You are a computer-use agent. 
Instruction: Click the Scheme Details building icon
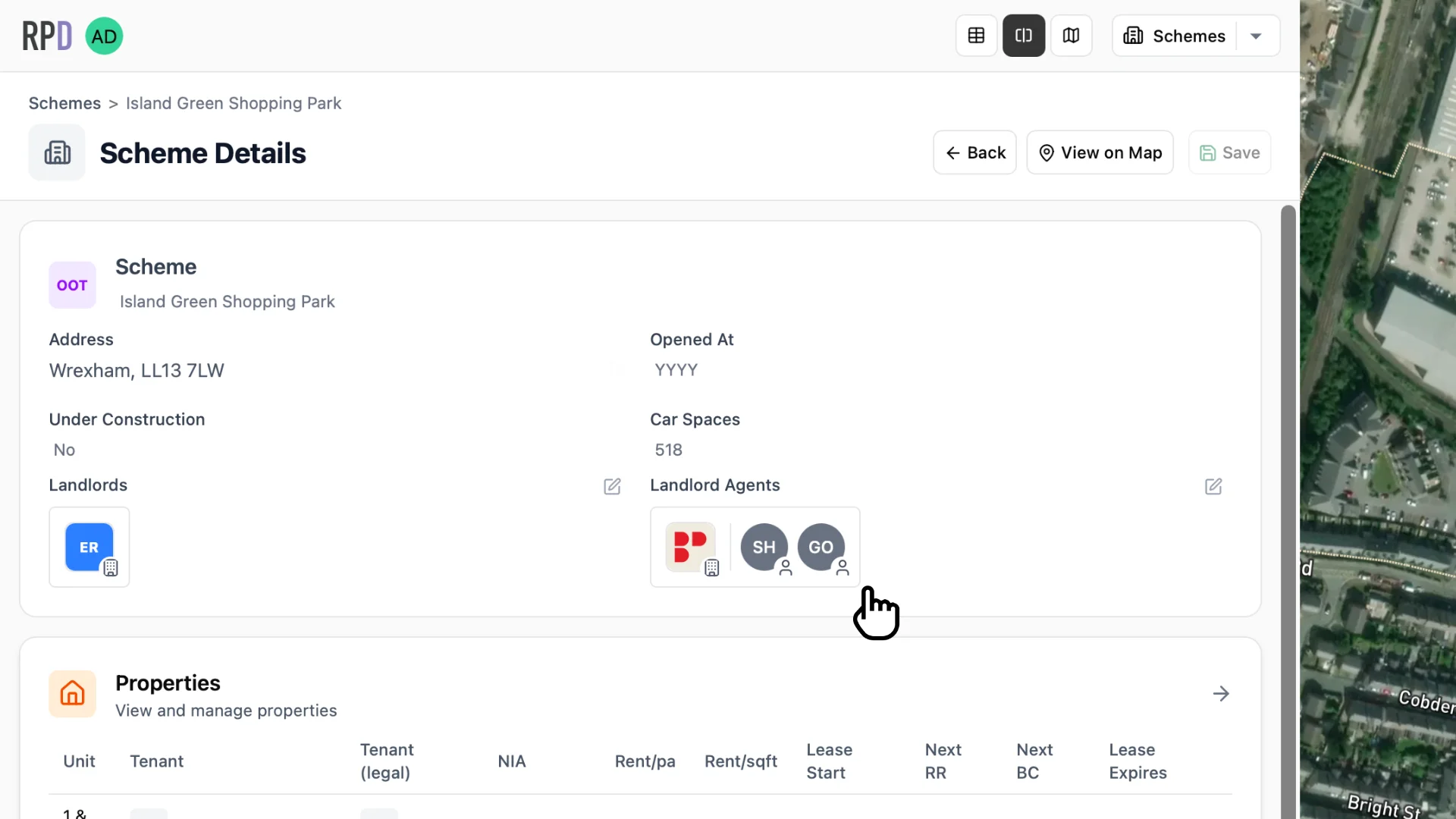pyautogui.click(x=56, y=152)
